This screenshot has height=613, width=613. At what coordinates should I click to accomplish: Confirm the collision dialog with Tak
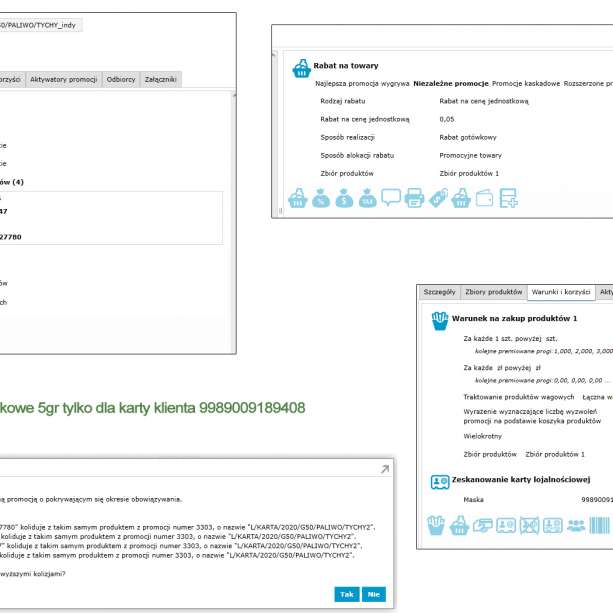[347, 594]
